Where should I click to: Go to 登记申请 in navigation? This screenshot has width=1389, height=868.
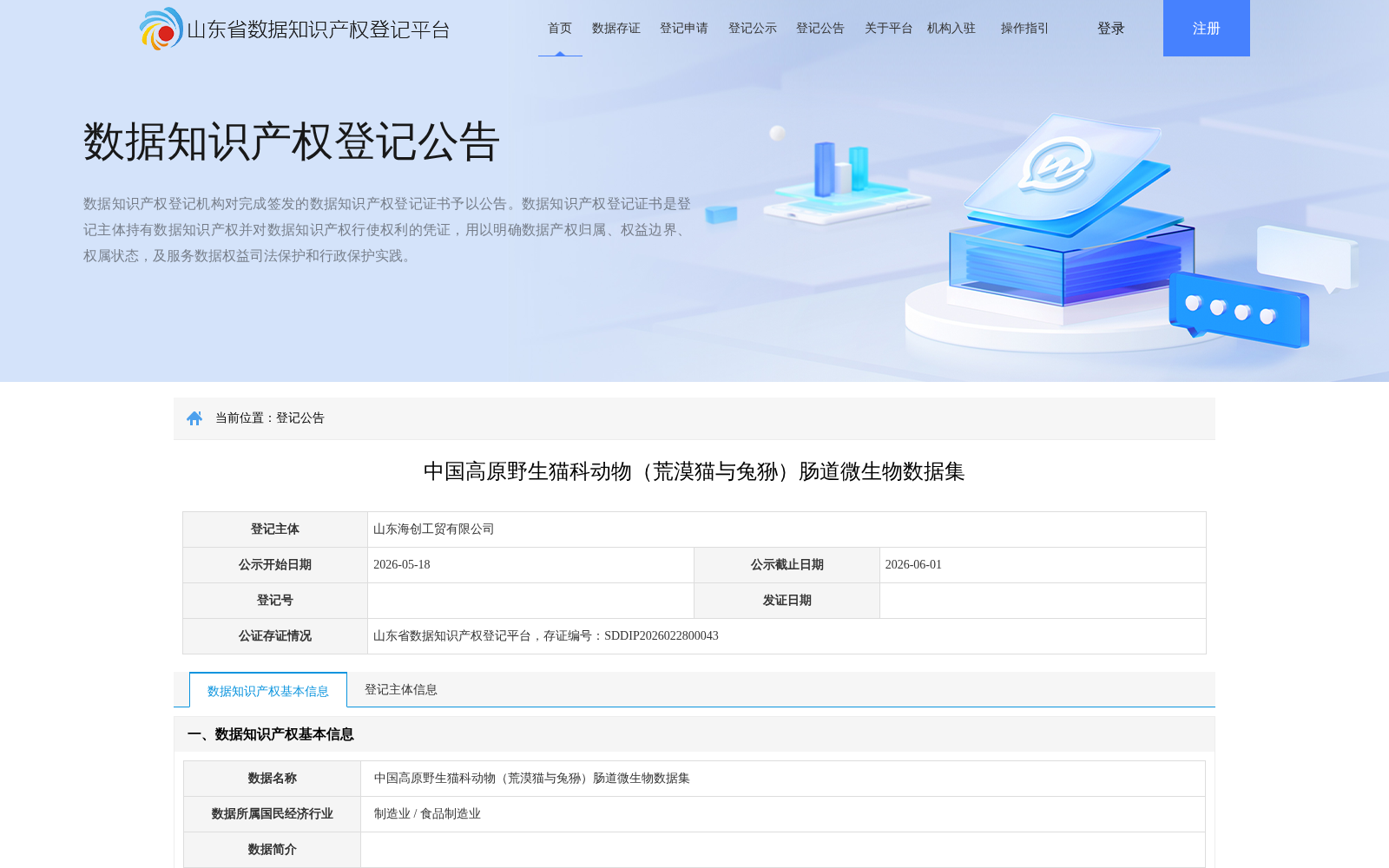click(x=684, y=29)
